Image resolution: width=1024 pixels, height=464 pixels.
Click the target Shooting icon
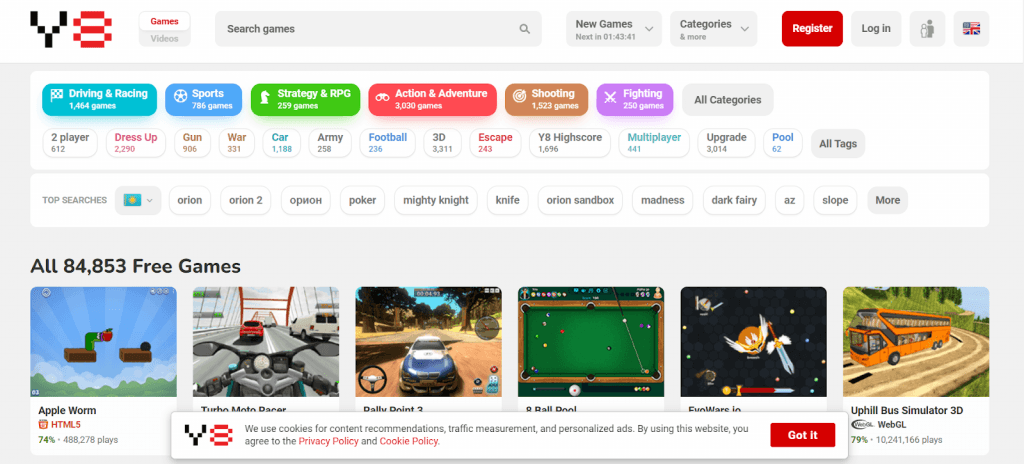click(x=519, y=97)
